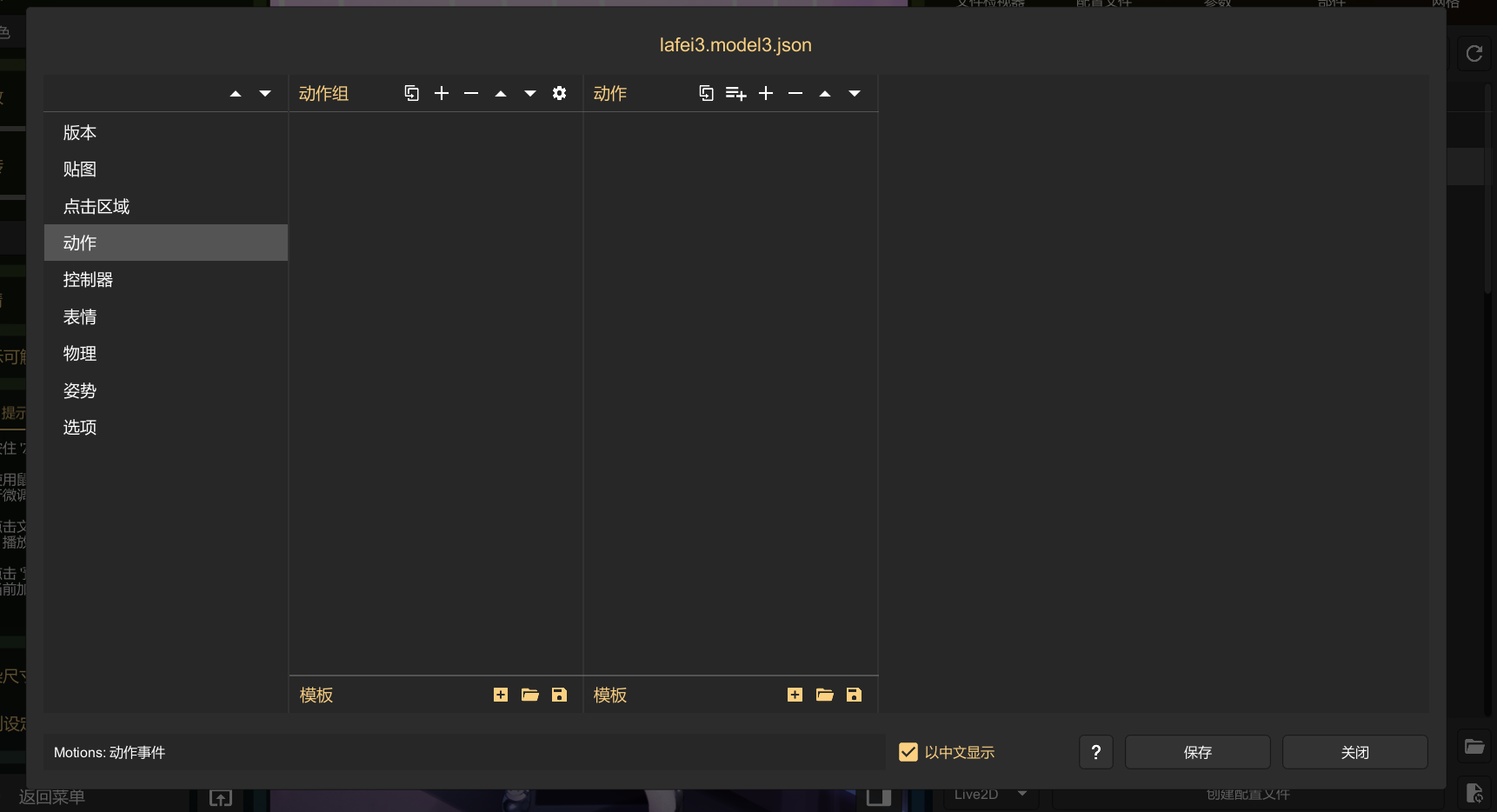Click copy icon in 动作组 header
This screenshot has height=812, width=1497.
click(411, 93)
